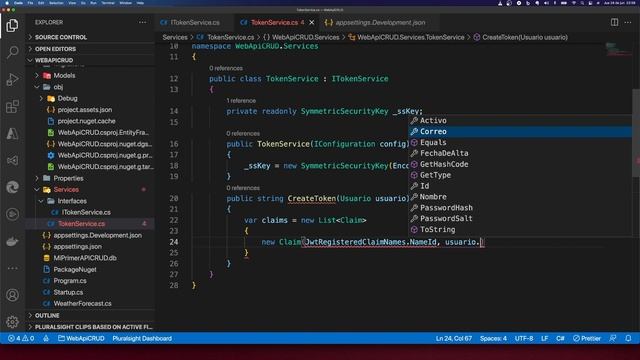
Task: Change file encoding UTF-8
Action: coord(524,338)
